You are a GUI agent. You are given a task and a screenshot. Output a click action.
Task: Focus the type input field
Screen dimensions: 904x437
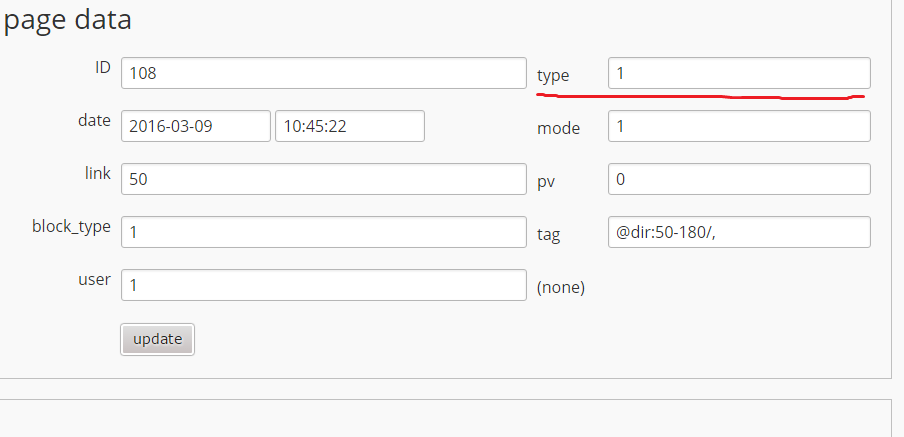(x=739, y=73)
